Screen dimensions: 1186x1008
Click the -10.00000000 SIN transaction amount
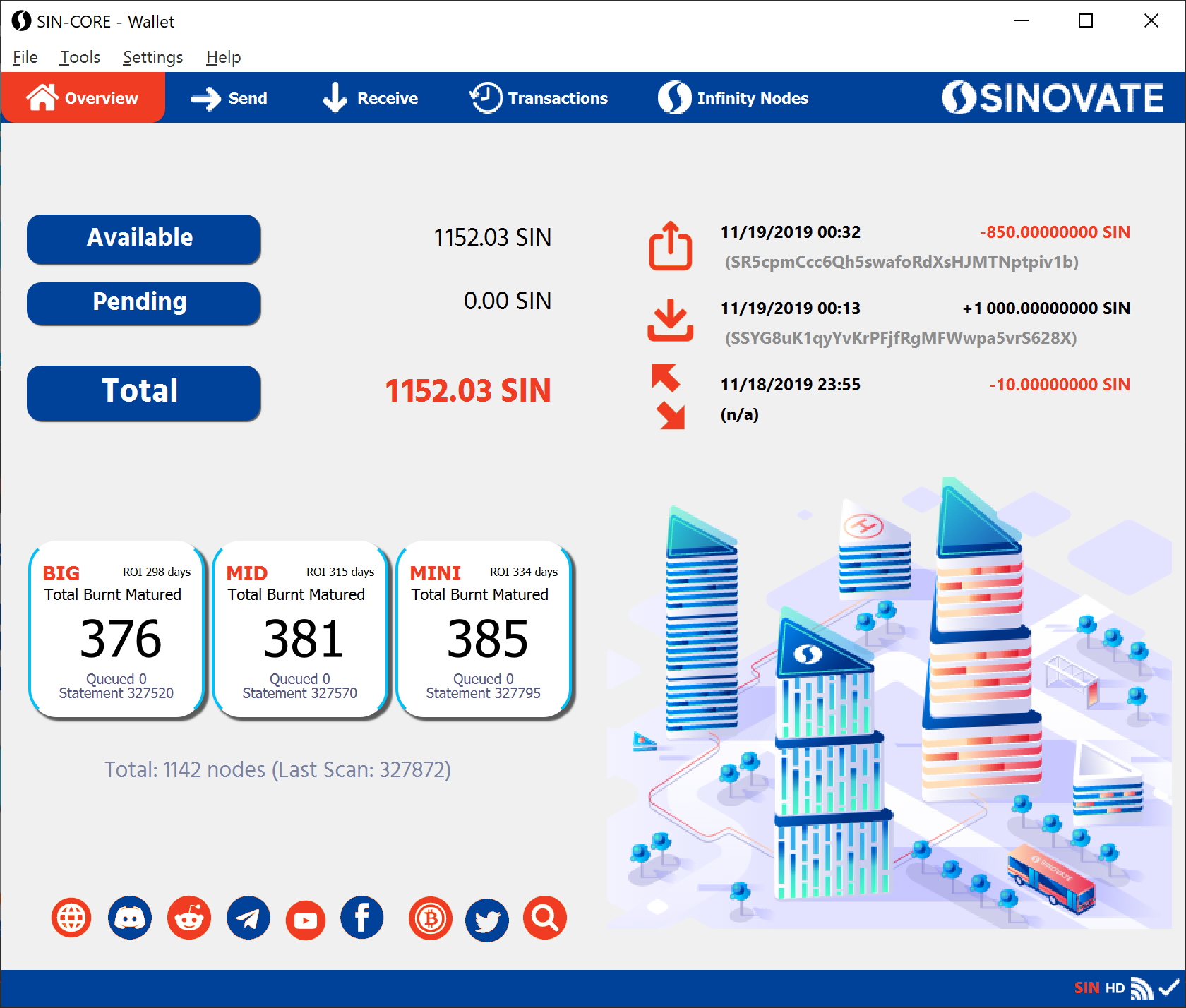[1060, 385]
